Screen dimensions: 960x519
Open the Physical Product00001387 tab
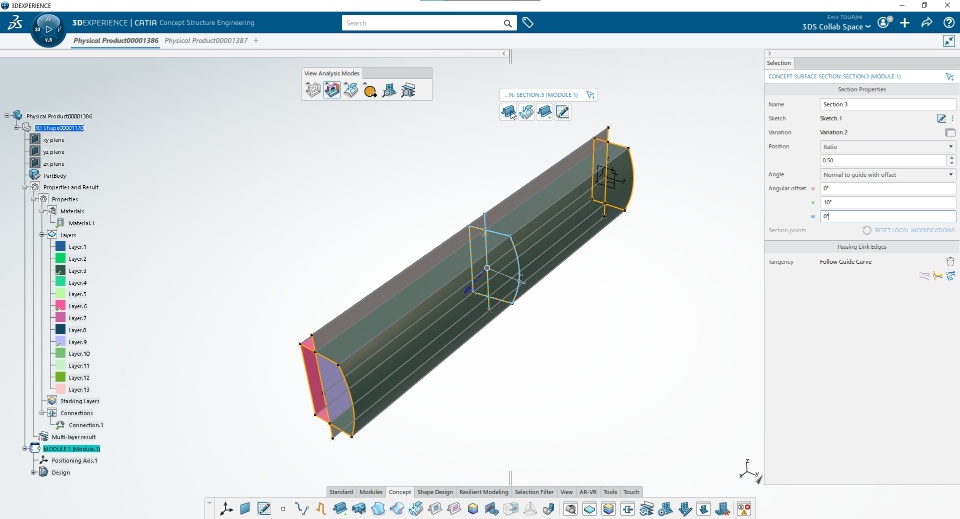click(206, 40)
